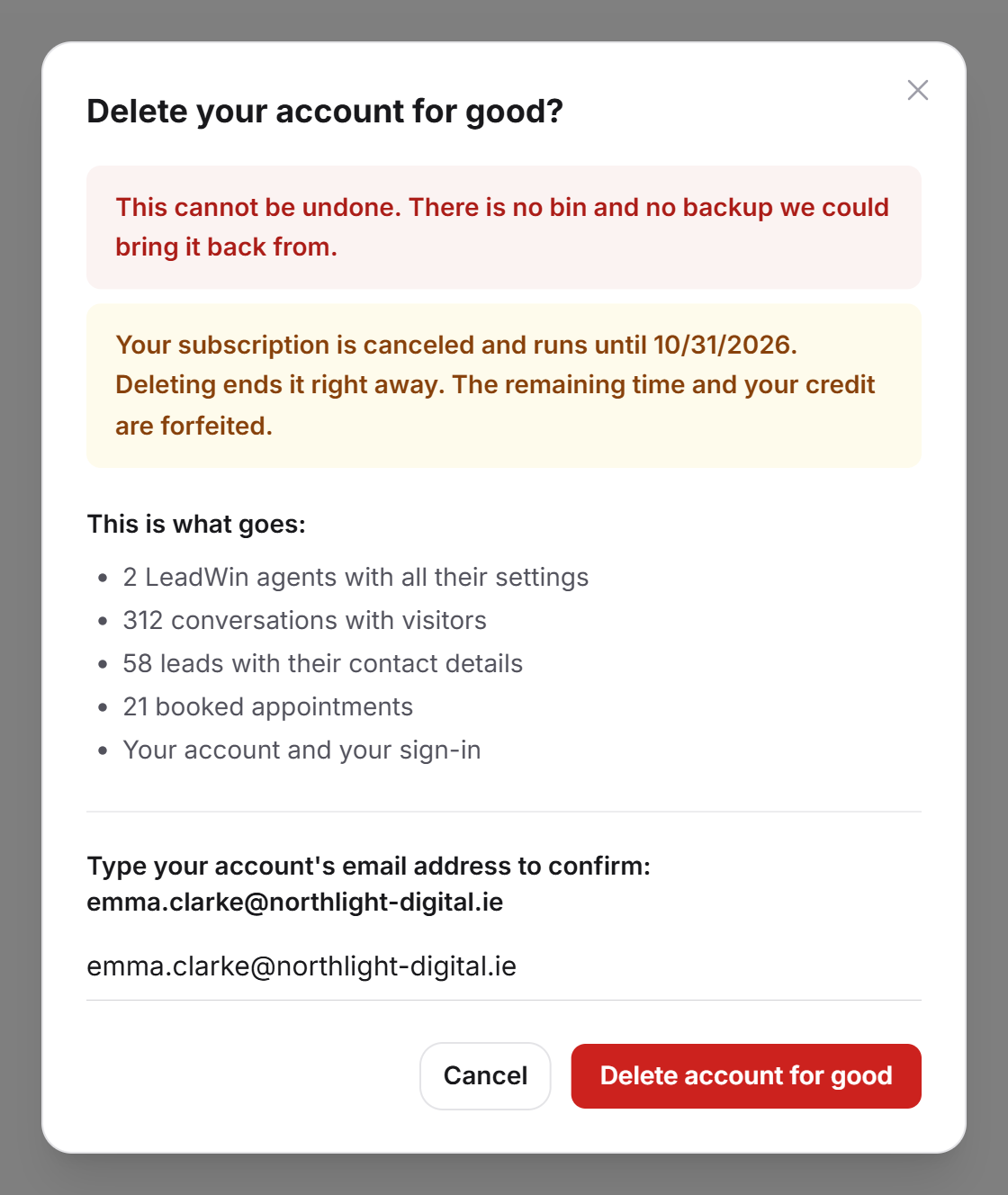Click the 10/31/2026 date in the notice

(725, 345)
